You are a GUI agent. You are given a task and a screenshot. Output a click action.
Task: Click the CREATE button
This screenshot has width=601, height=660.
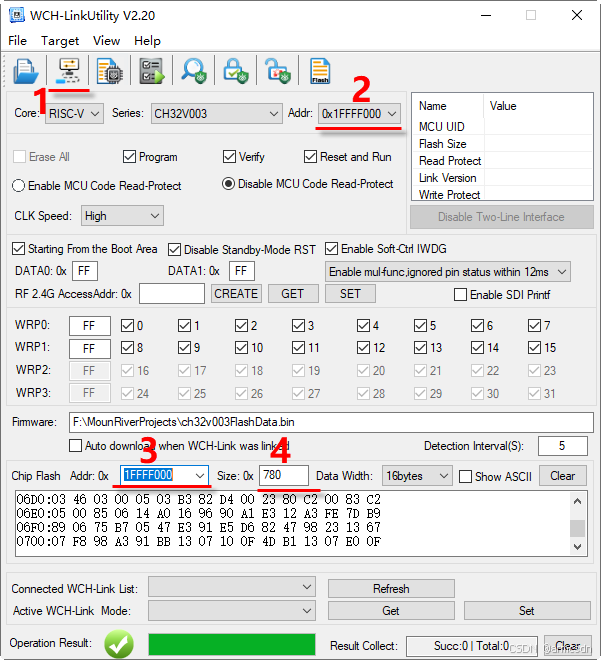(236, 293)
